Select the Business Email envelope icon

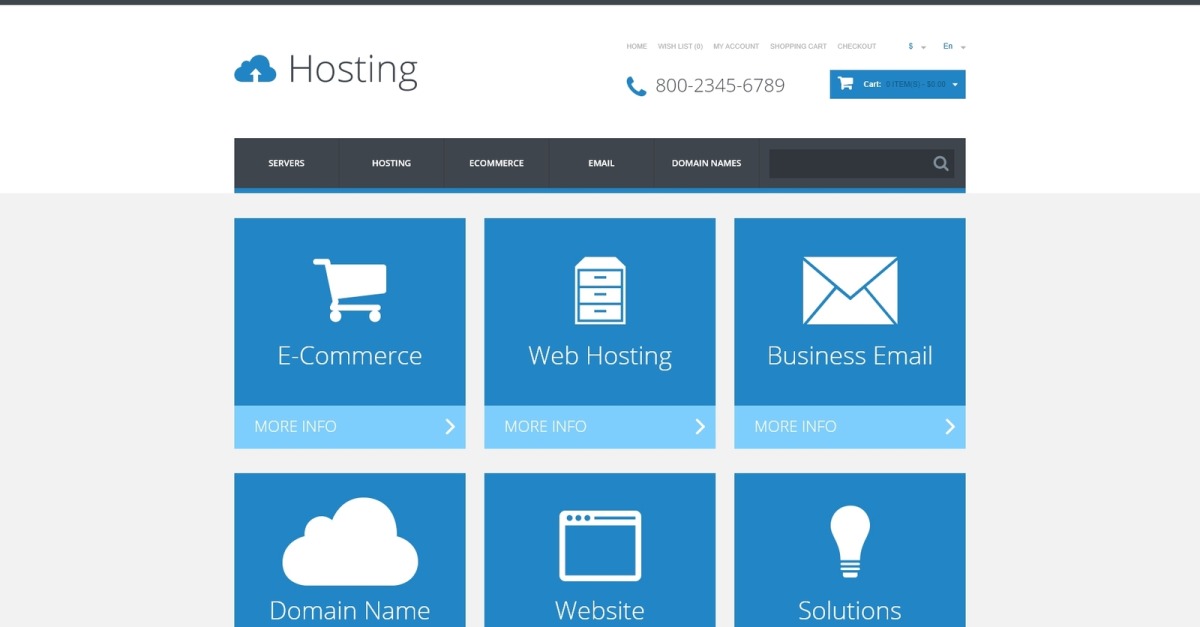pos(850,291)
